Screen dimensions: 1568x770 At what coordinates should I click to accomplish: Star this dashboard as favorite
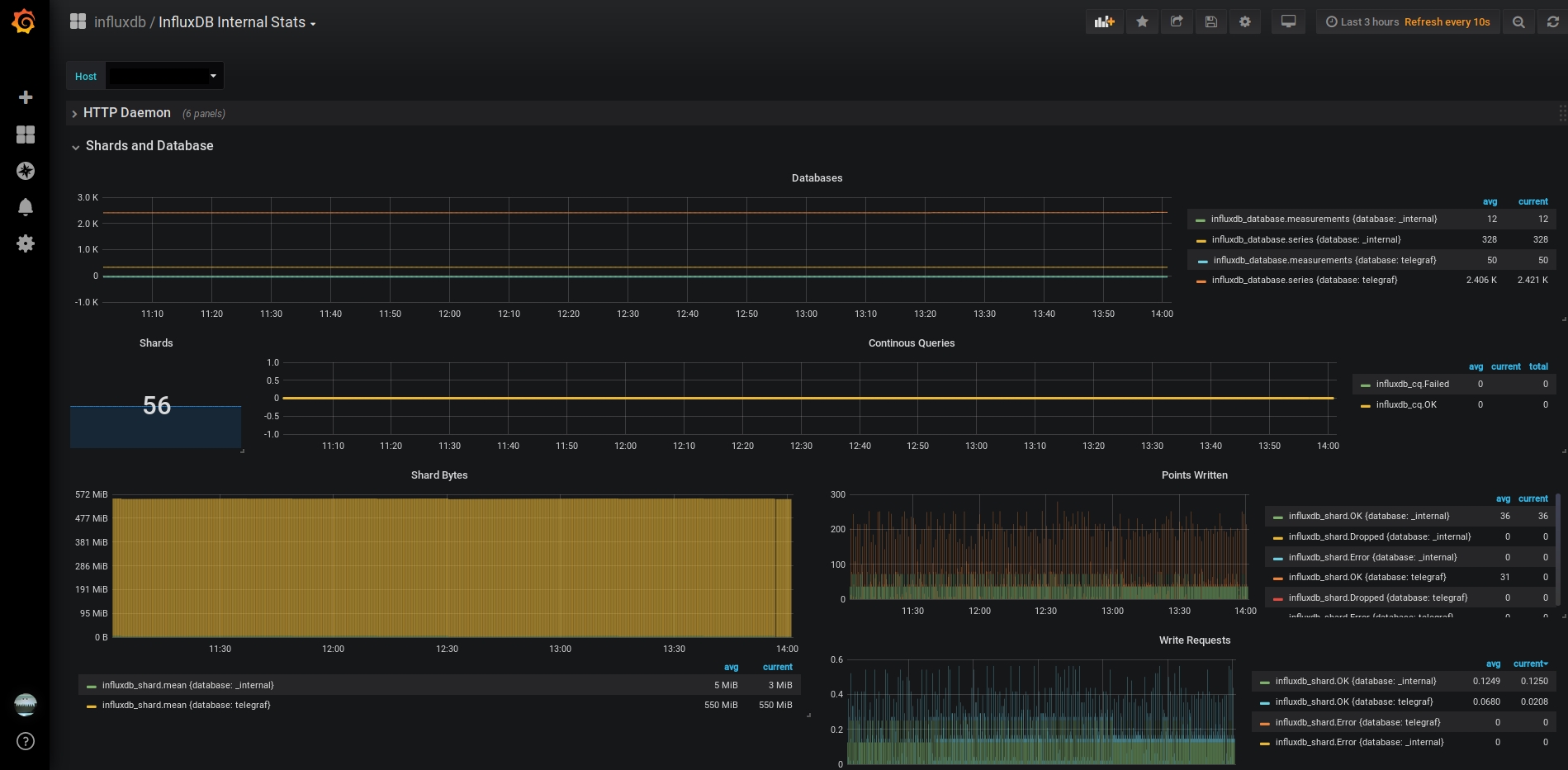click(x=1142, y=22)
